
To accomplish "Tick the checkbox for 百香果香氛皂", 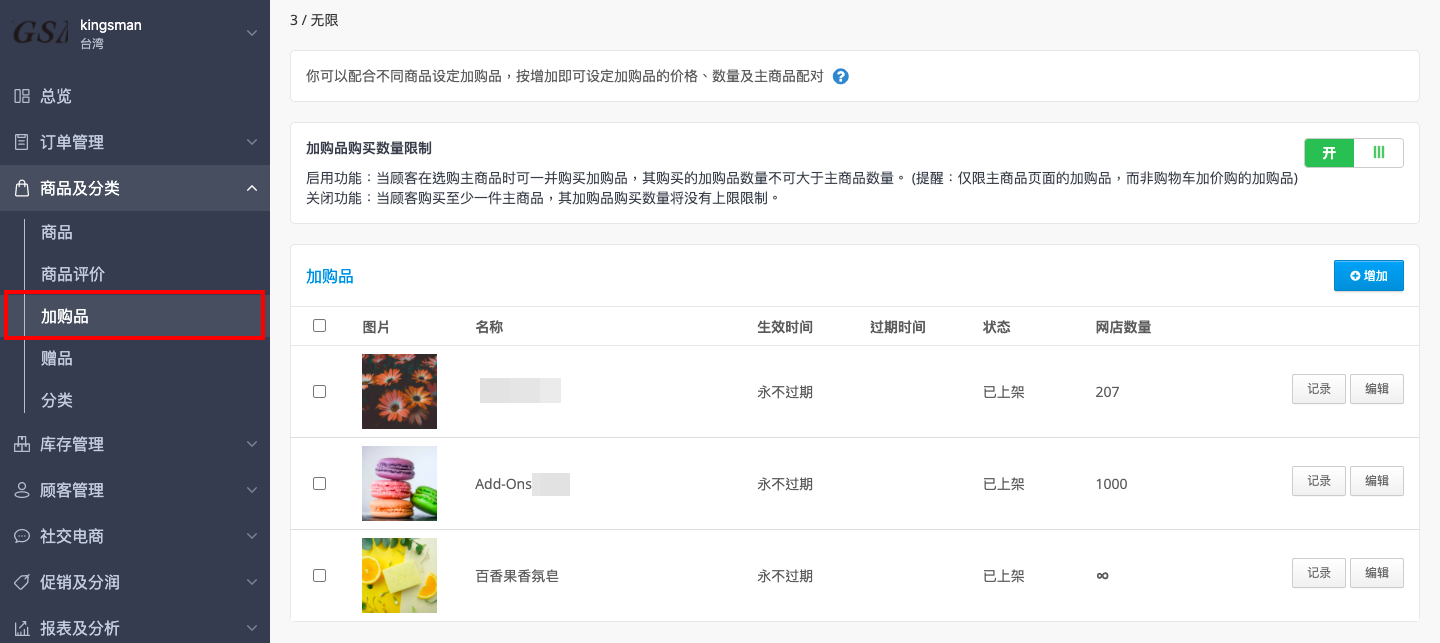I will [319, 575].
